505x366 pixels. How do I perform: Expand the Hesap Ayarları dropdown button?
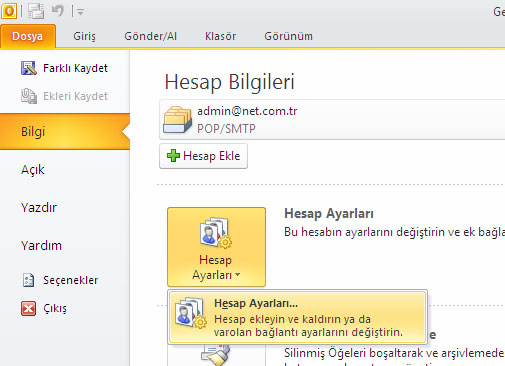click(216, 247)
